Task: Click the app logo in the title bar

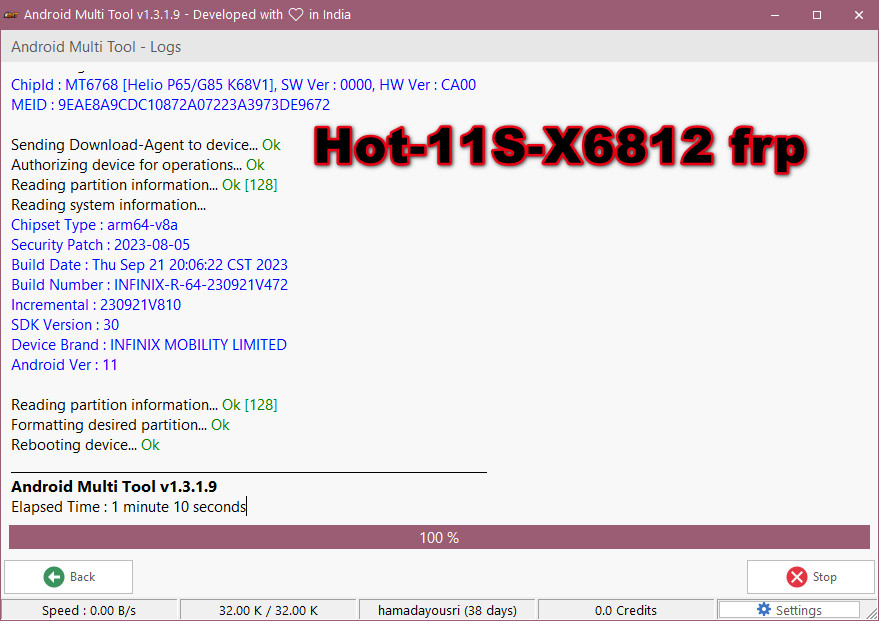Action: (x=11, y=15)
